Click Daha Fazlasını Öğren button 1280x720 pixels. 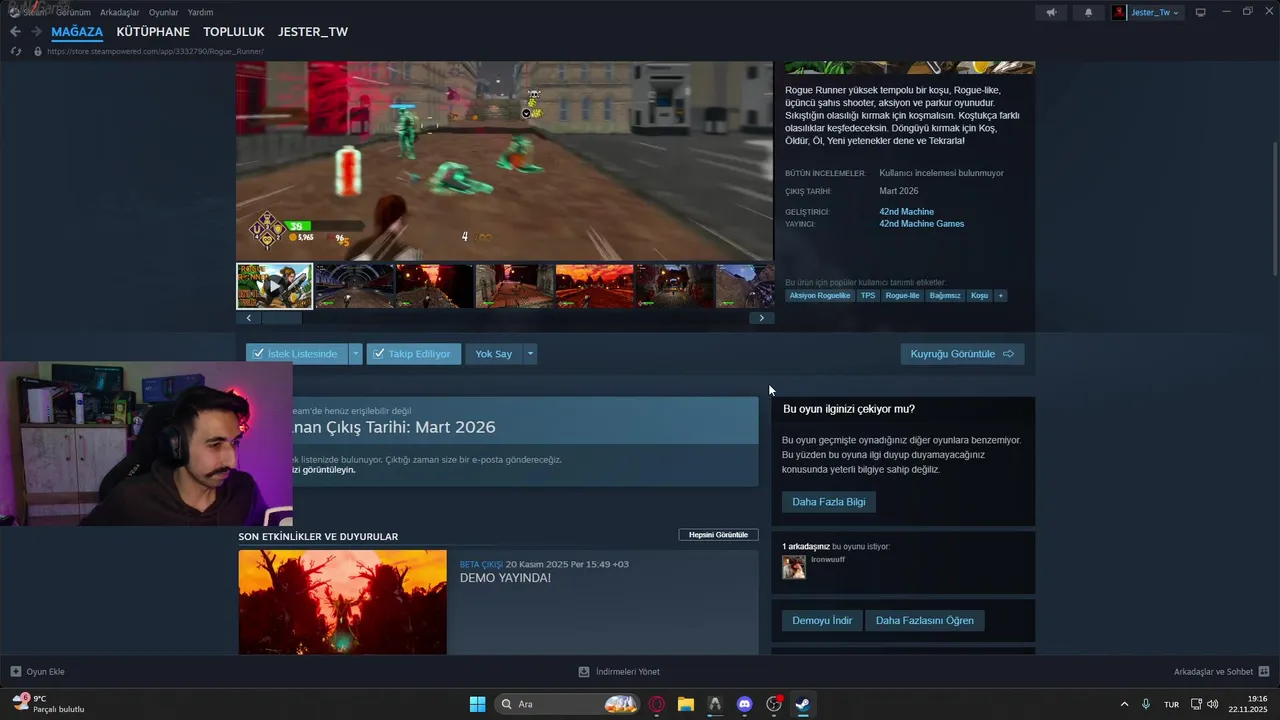[x=925, y=621]
